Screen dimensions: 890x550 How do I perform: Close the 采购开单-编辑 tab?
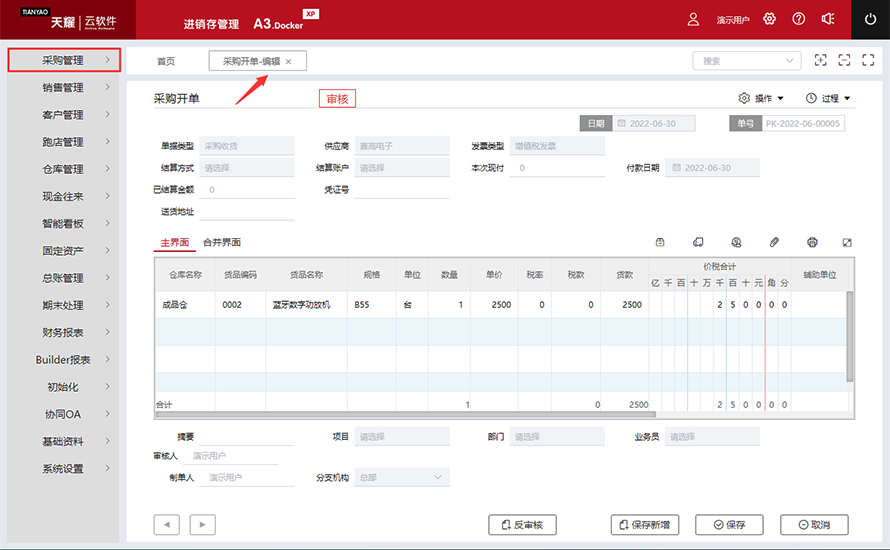[288, 62]
